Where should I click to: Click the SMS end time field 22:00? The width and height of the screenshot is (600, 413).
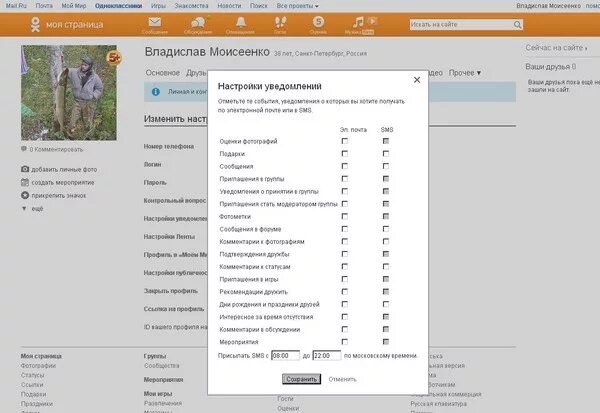click(326, 356)
